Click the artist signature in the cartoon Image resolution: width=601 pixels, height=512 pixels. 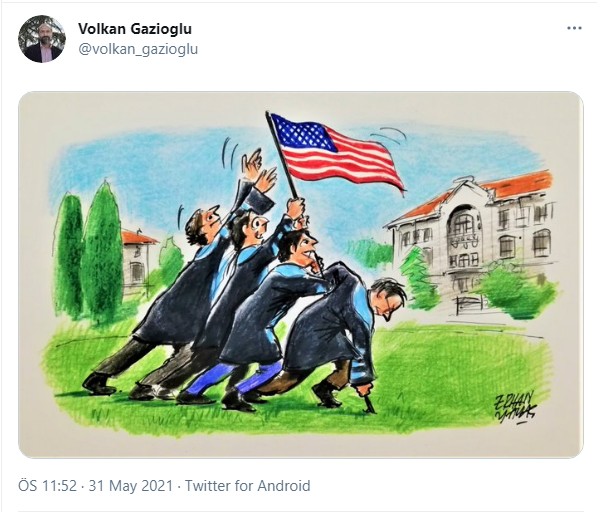pos(516,407)
